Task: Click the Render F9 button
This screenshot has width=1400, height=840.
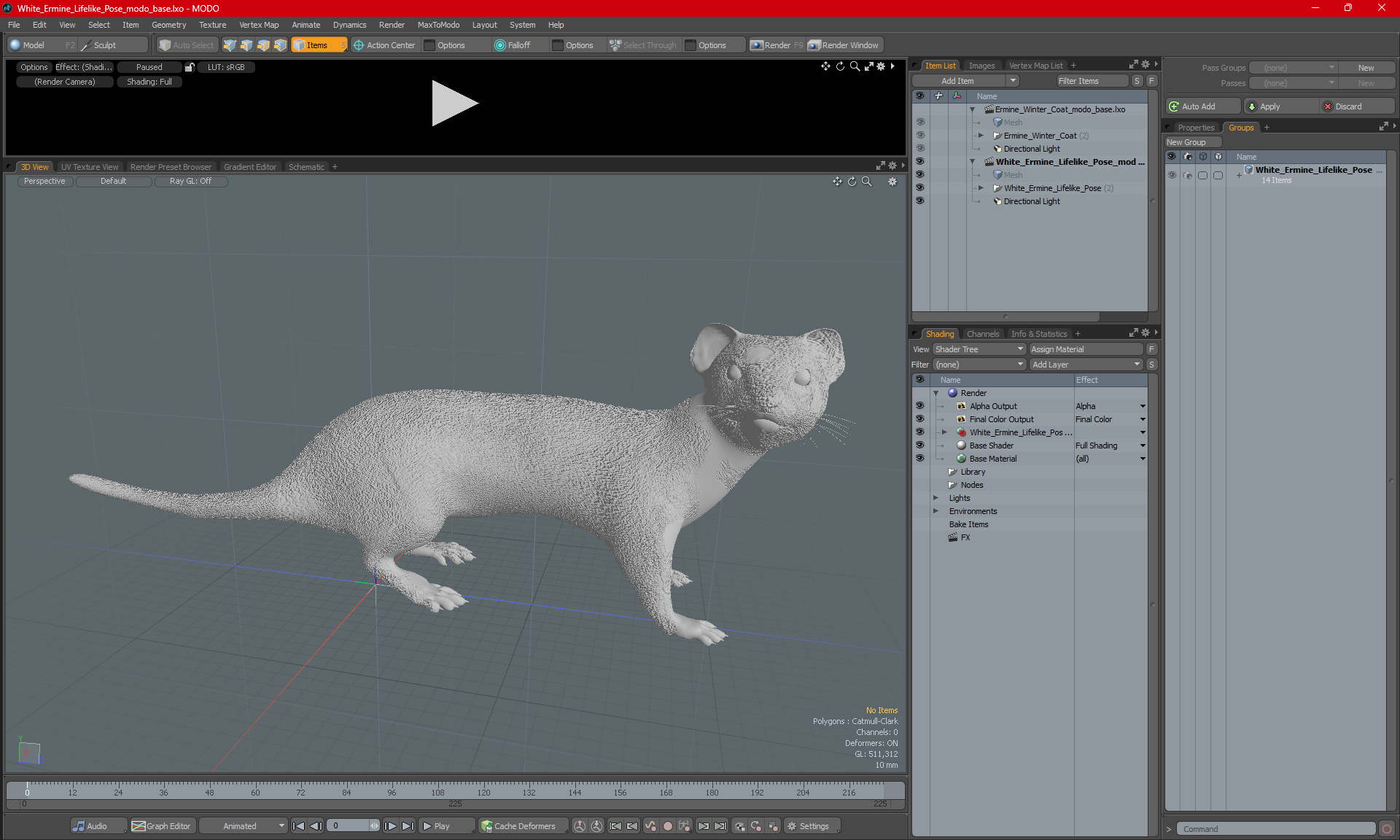Action: click(777, 45)
